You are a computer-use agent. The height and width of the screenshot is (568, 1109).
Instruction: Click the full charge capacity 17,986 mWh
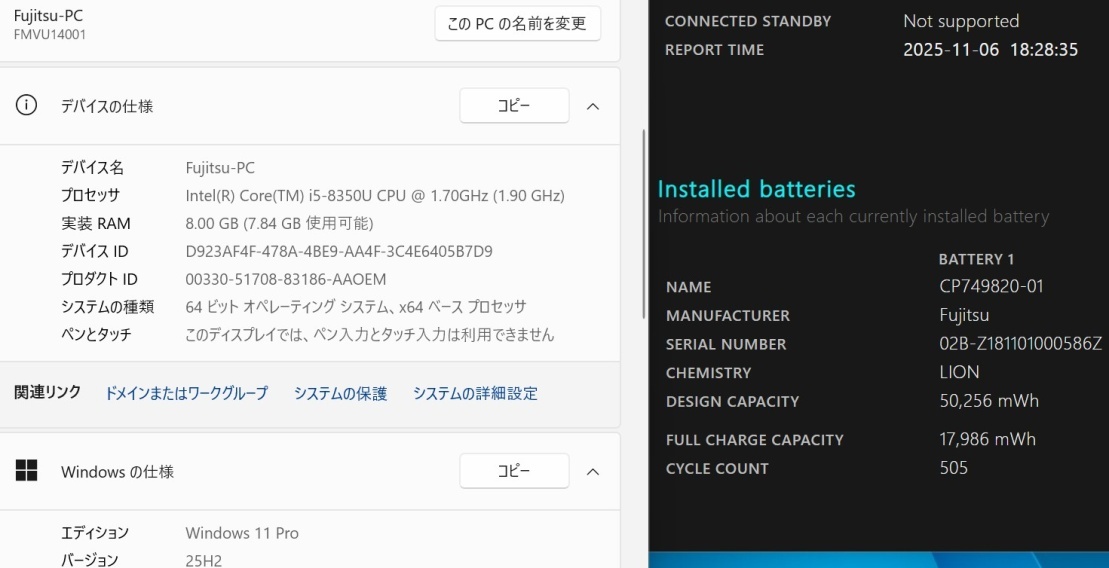click(x=987, y=439)
